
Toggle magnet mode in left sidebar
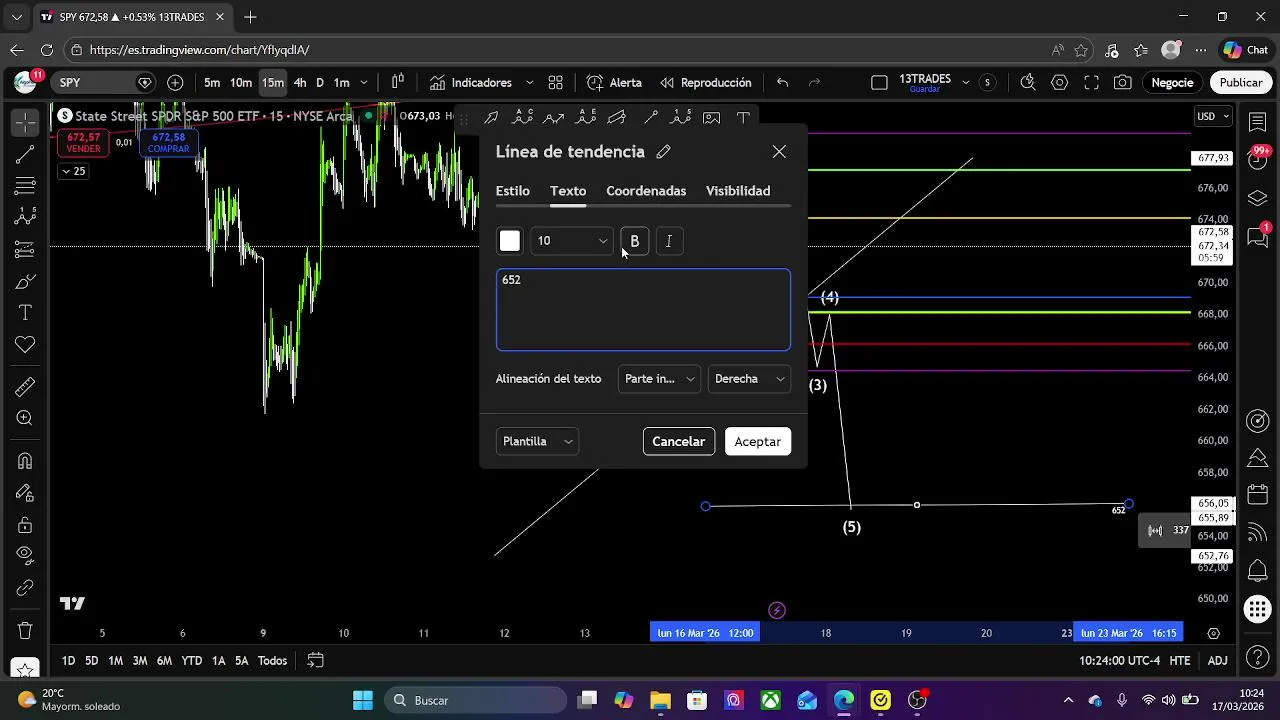coord(25,461)
